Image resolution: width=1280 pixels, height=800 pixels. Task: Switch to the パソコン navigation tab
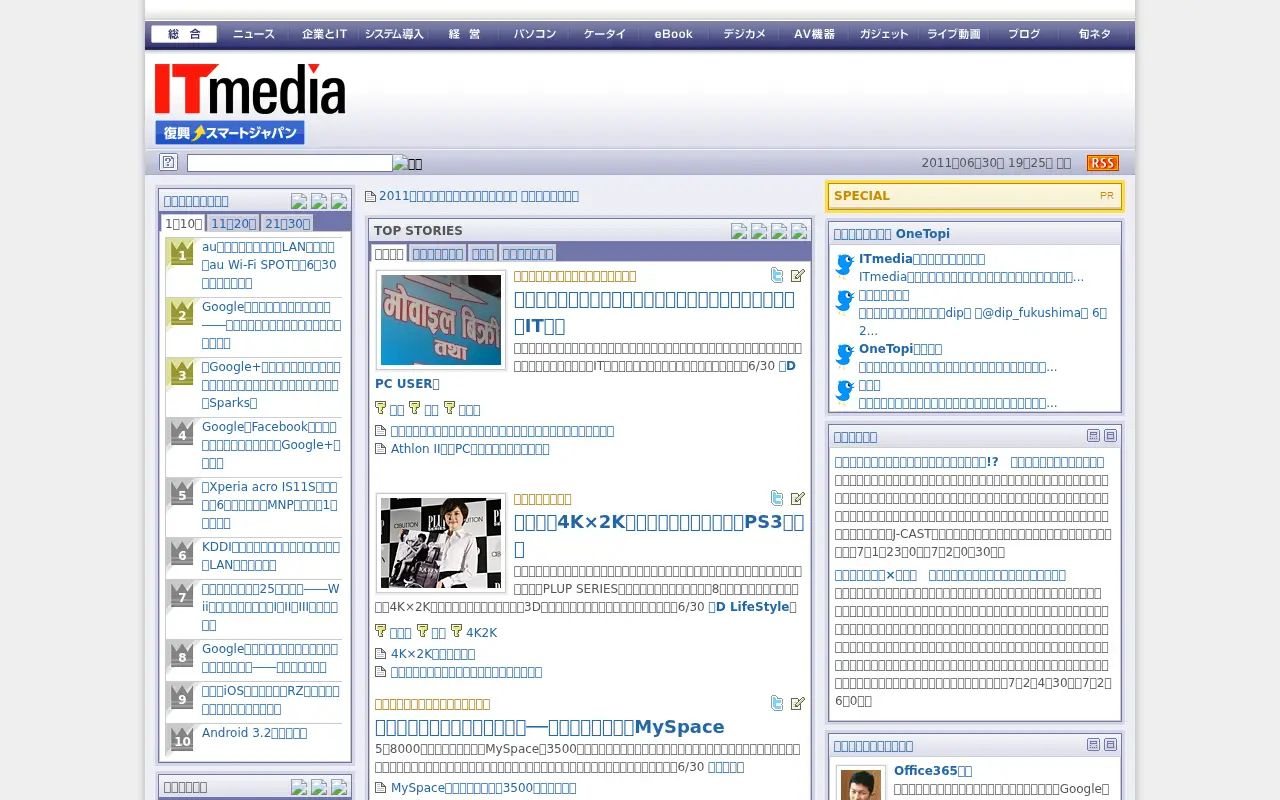coord(534,34)
